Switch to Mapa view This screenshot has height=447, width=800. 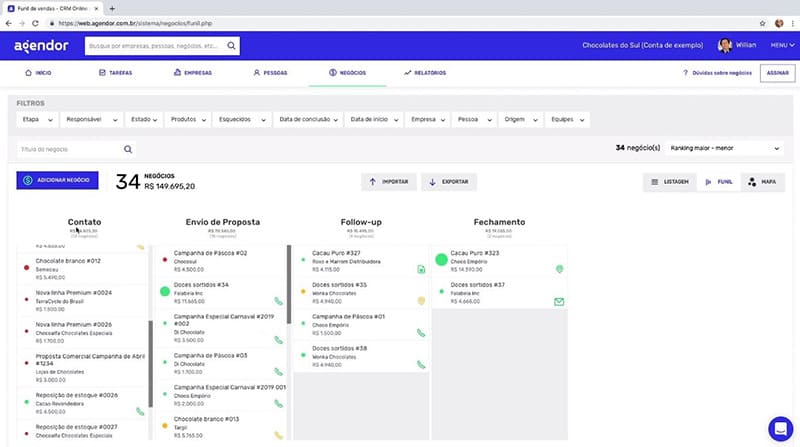click(762, 182)
